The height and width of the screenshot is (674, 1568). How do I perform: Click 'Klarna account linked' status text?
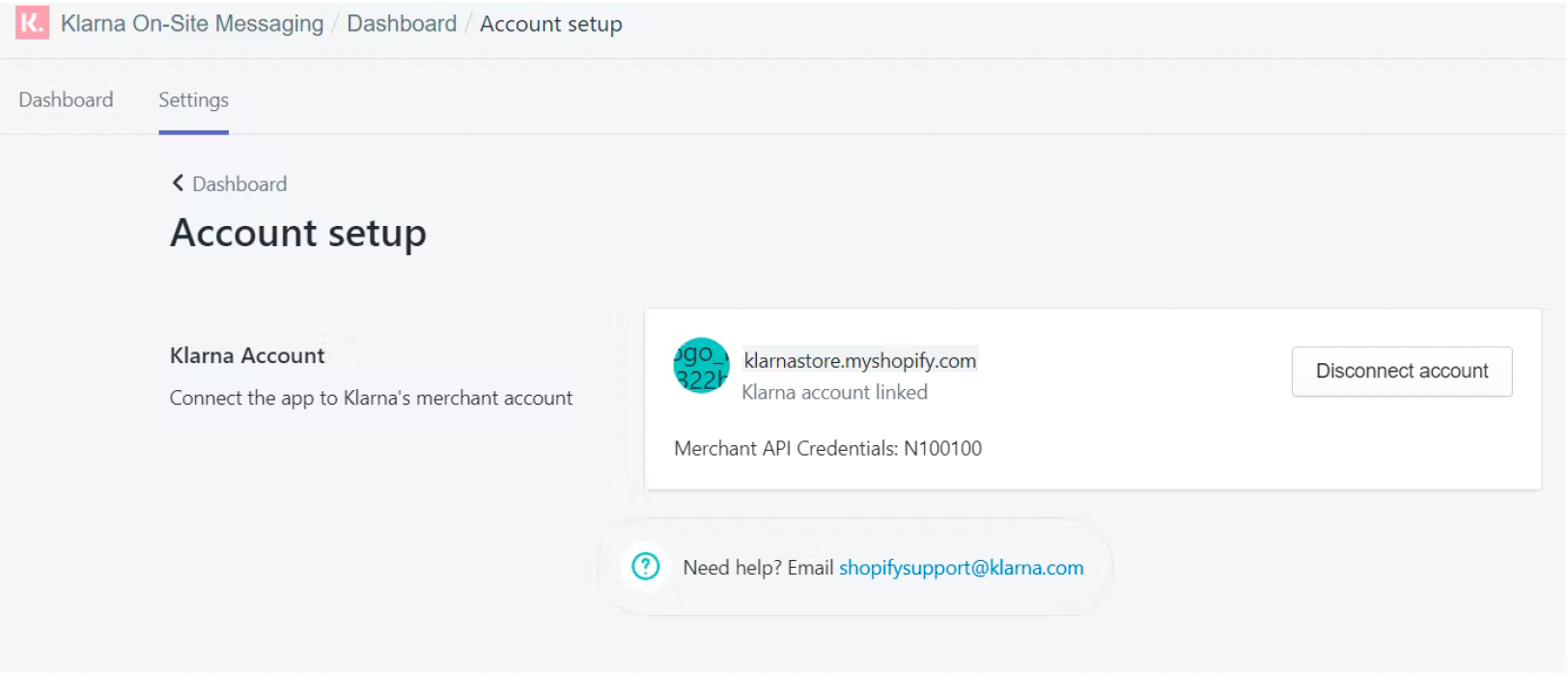pyautogui.click(x=834, y=392)
